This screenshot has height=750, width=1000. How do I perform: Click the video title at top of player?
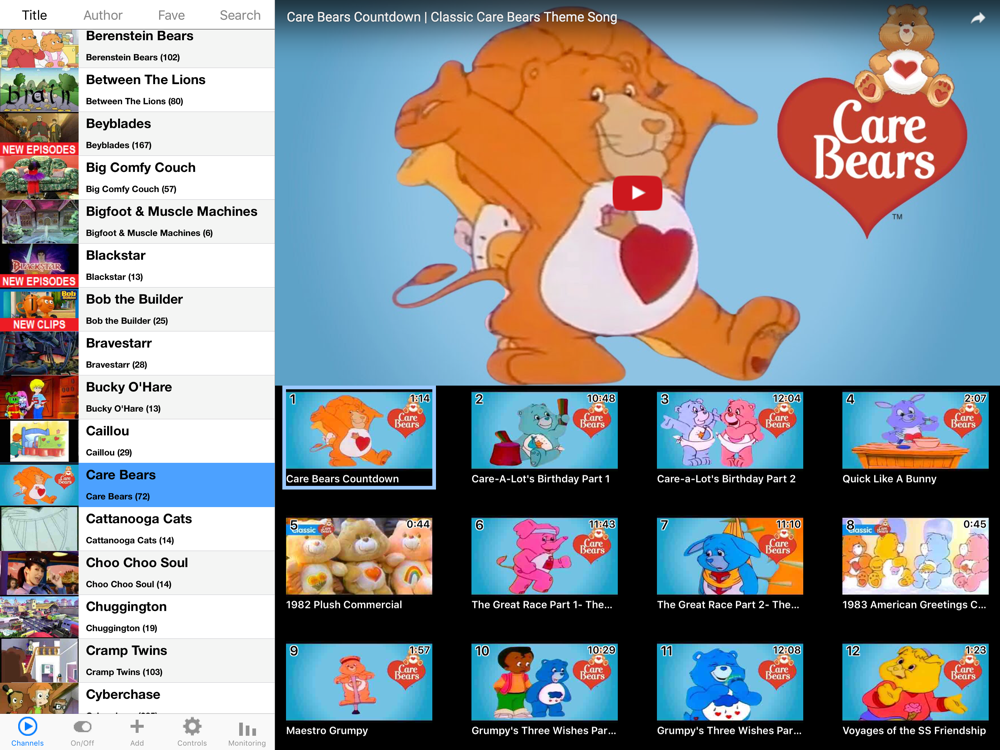pos(452,17)
